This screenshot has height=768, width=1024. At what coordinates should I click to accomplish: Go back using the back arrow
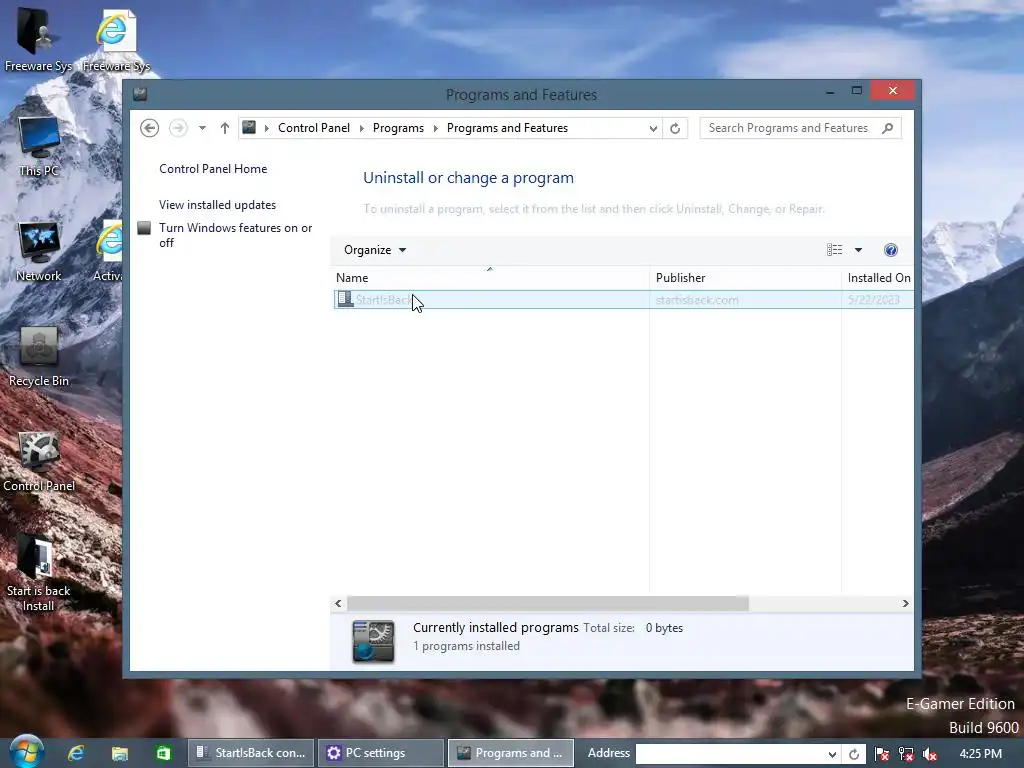150,128
